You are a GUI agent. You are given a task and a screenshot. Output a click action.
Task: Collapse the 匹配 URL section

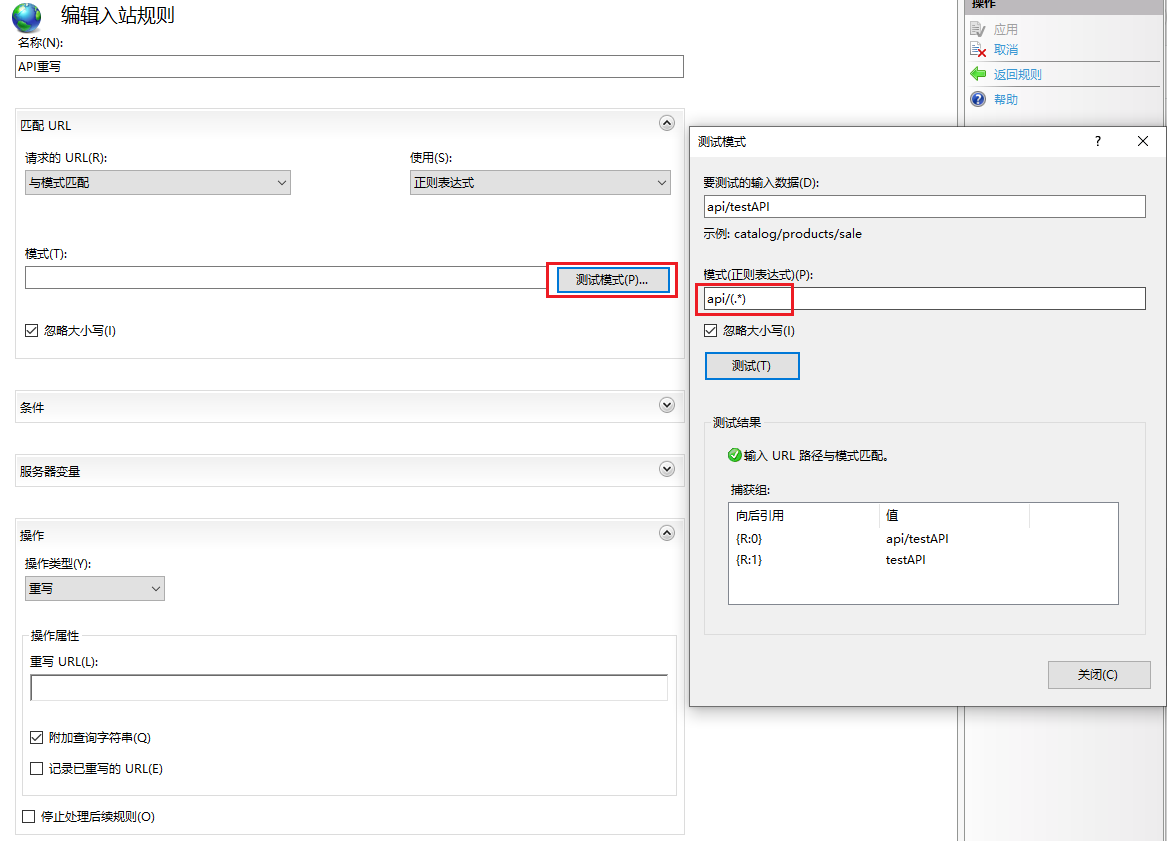pos(667,124)
